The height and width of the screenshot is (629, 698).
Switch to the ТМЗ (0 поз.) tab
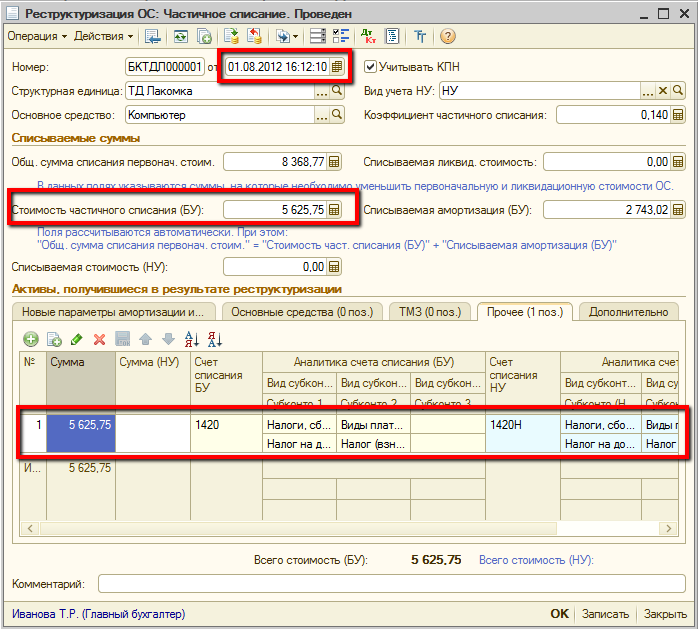click(428, 313)
